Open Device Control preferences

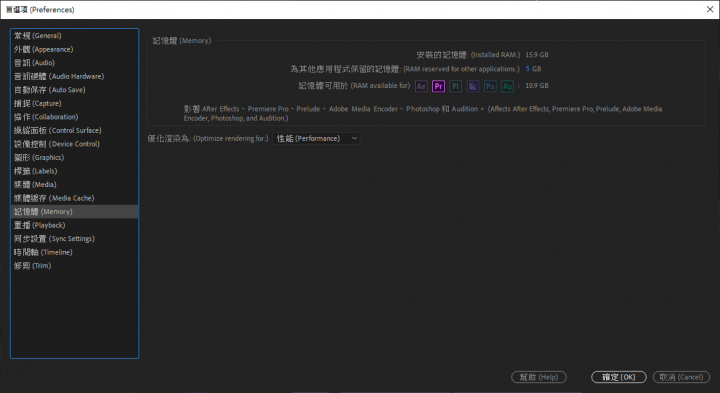pyautogui.click(x=74, y=144)
